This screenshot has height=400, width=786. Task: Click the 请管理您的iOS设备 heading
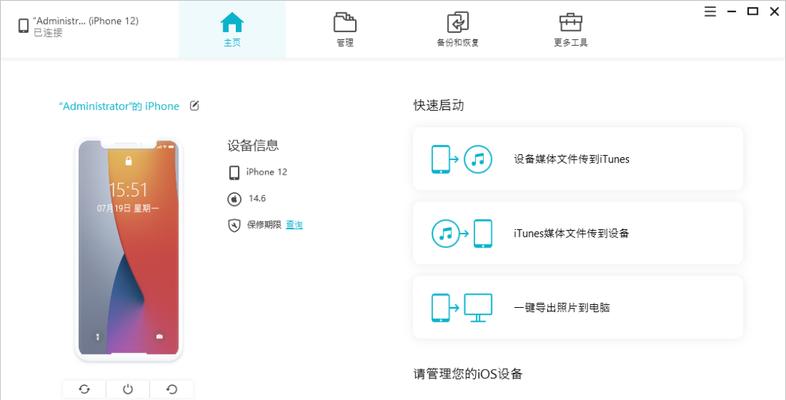coord(468,374)
